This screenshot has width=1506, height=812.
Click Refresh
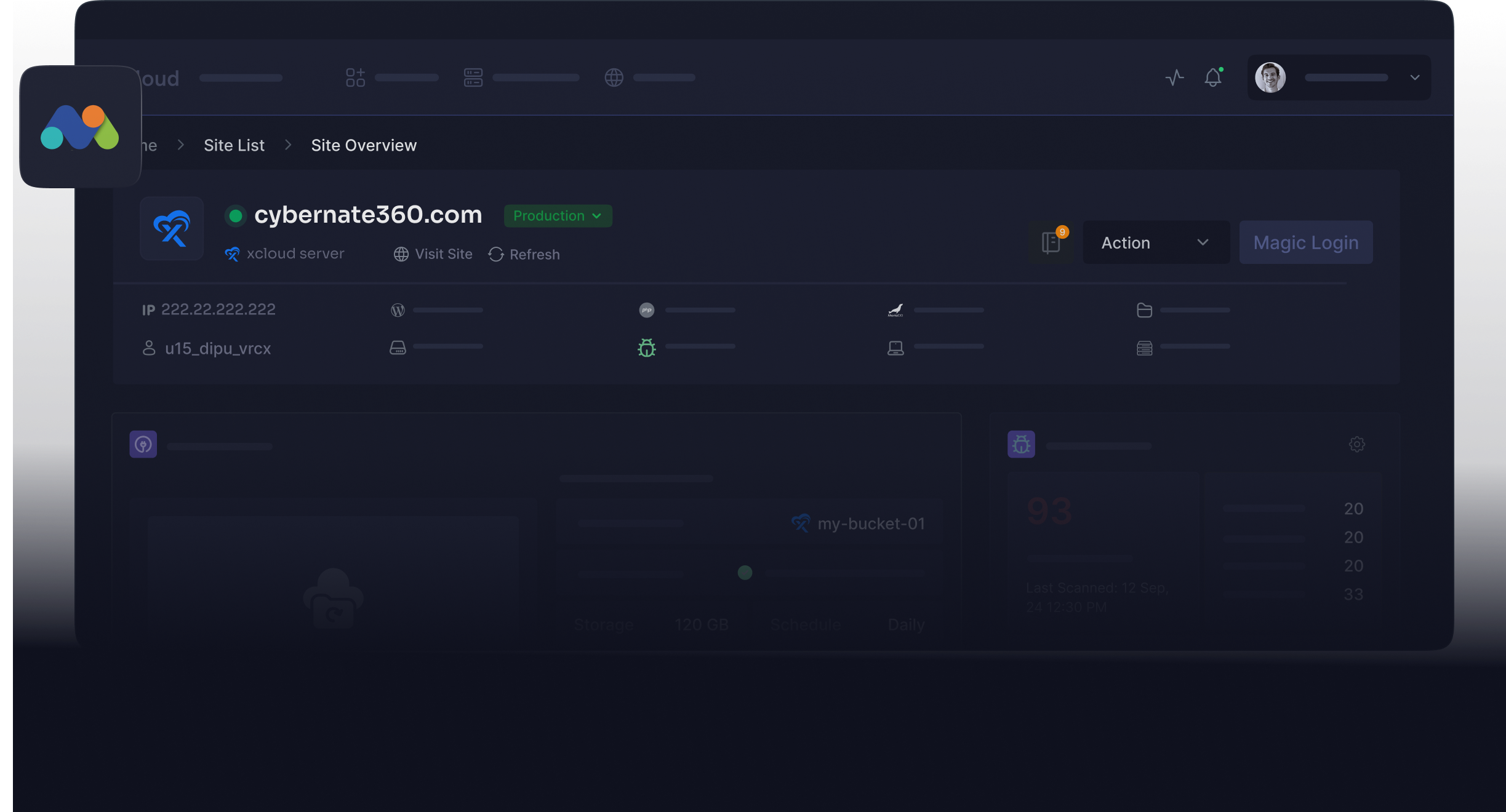click(x=524, y=254)
